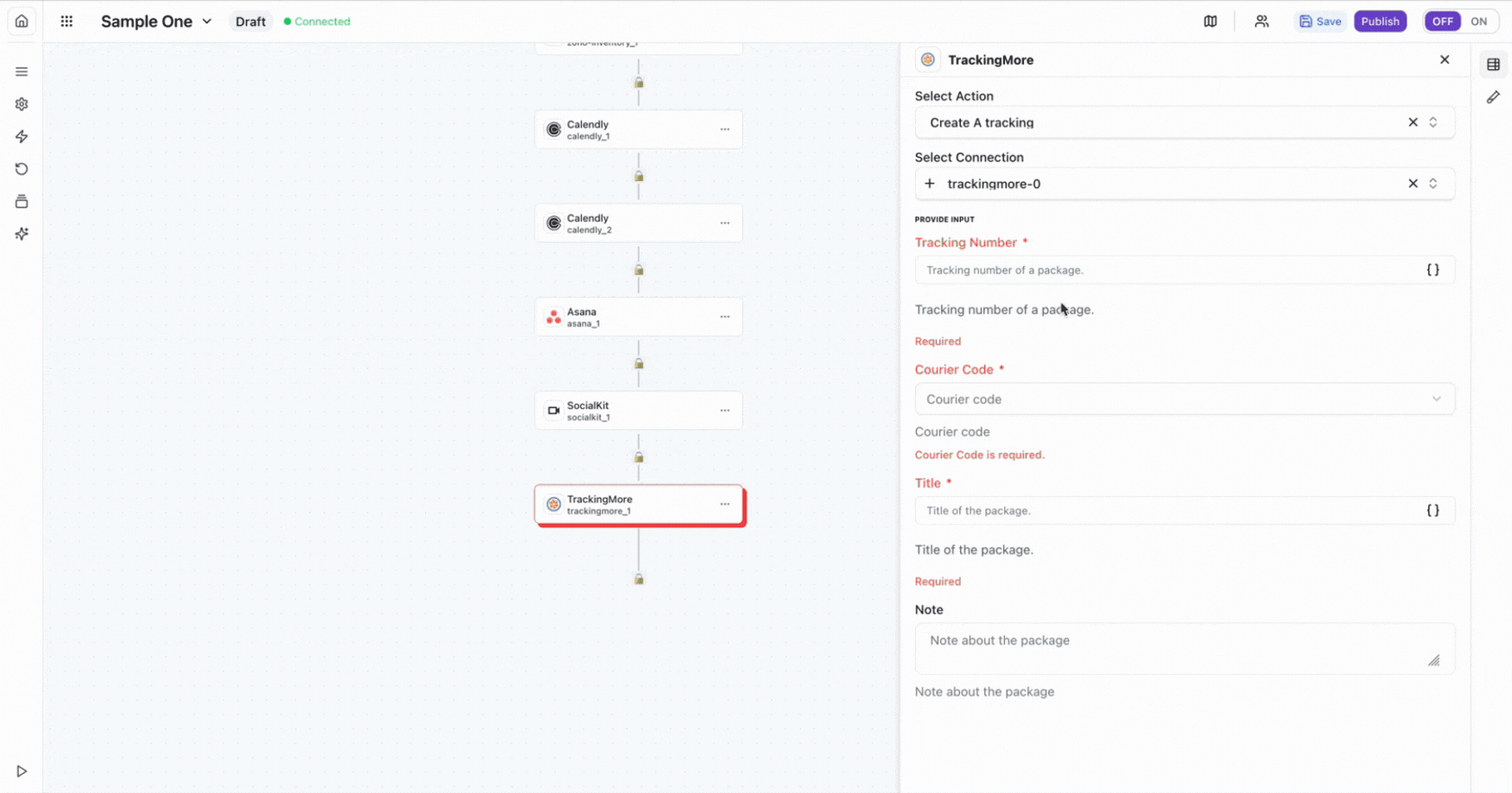Screen dimensions: 1512x793
Task: Open the table view icon on the right edge
Action: [x=1493, y=64]
